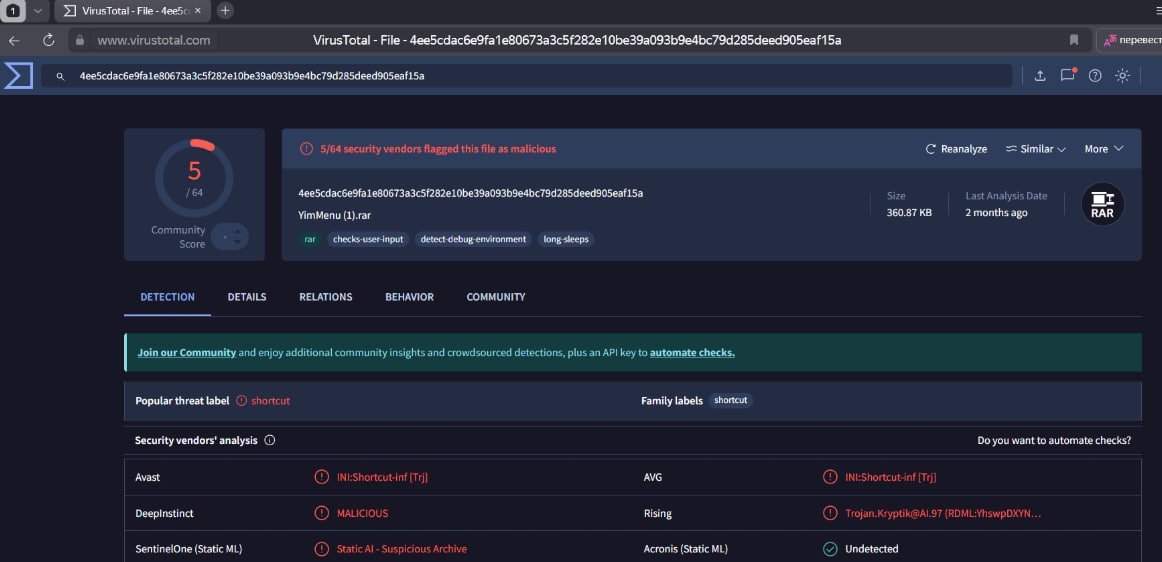Click the SentinelOne warning icon
This screenshot has width=1162, height=562.
(x=322, y=549)
